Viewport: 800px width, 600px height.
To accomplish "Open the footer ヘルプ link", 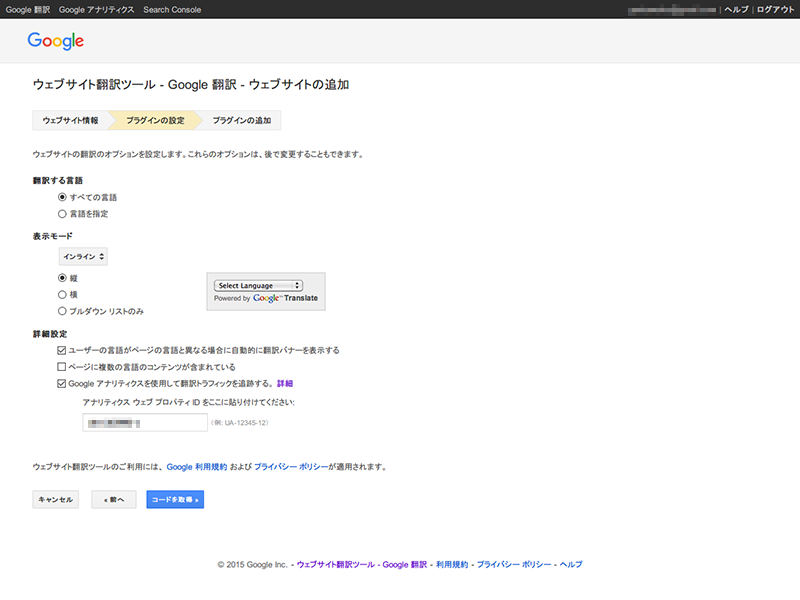I will click(571, 564).
